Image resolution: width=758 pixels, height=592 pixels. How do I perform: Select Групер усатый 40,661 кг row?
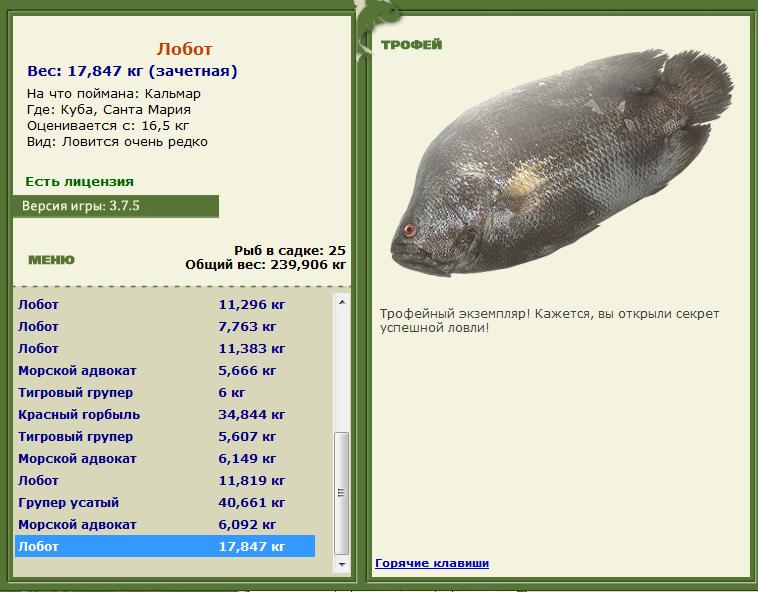coord(165,503)
